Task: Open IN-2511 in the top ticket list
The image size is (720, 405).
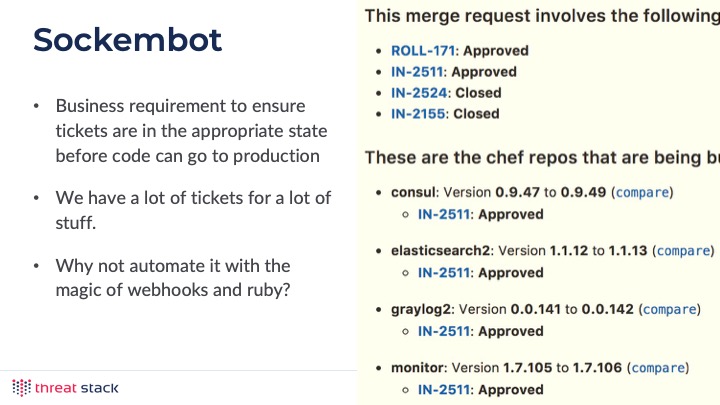Action: click(417, 72)
